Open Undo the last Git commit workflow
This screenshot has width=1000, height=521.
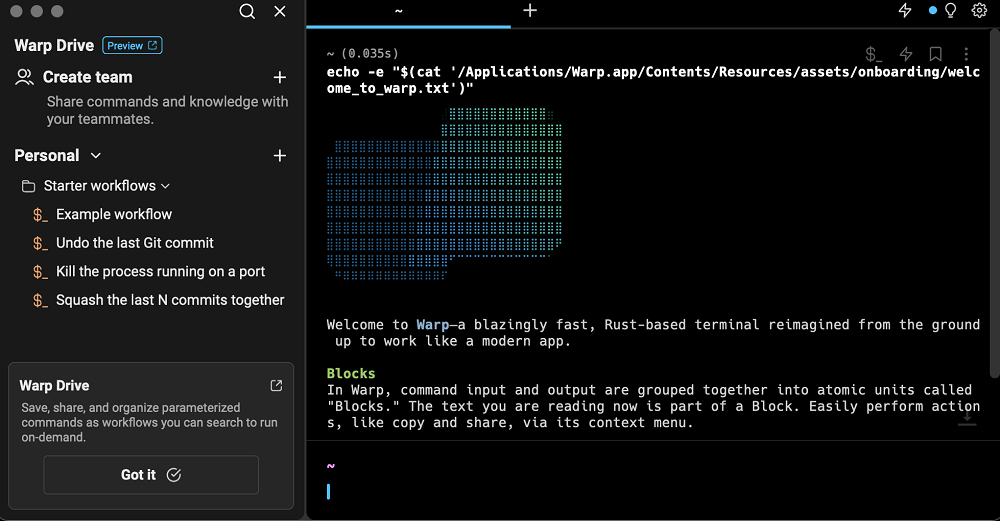click(135, 243)
